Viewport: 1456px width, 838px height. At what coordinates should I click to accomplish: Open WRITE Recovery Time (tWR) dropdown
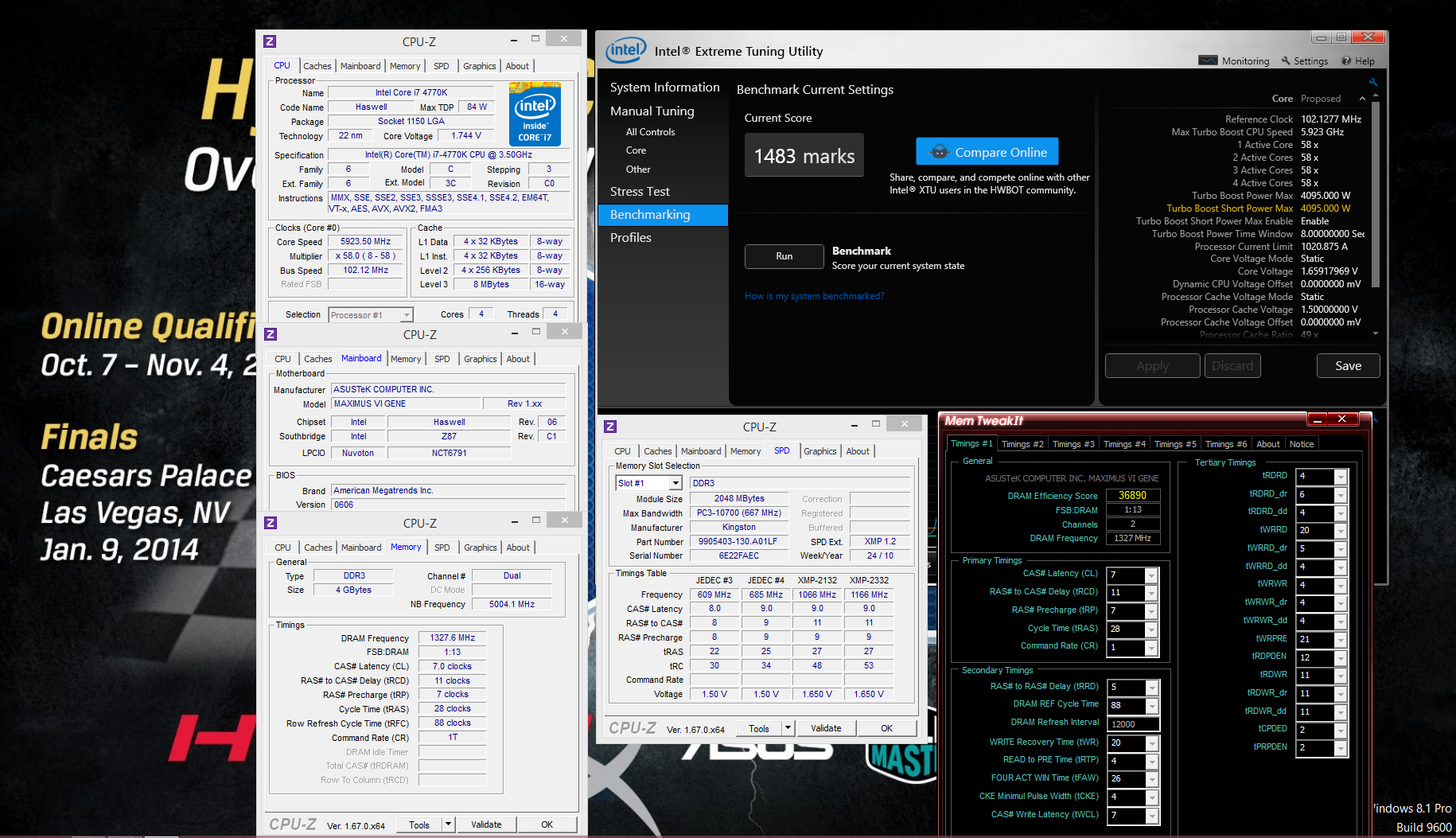[1151, 743]
